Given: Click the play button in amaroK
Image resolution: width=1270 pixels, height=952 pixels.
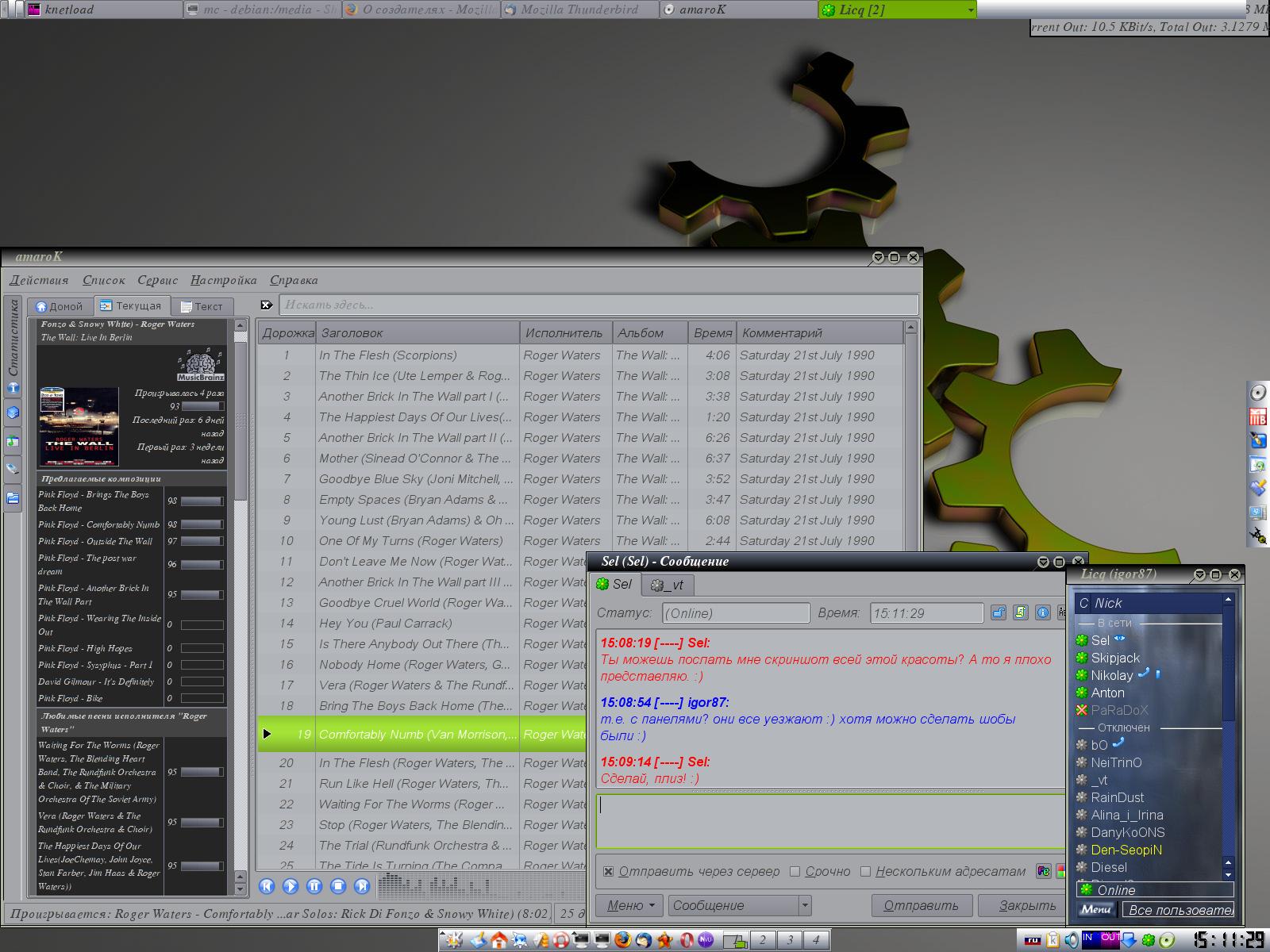Looking at the screenshot, I should [x=291, y=886].
